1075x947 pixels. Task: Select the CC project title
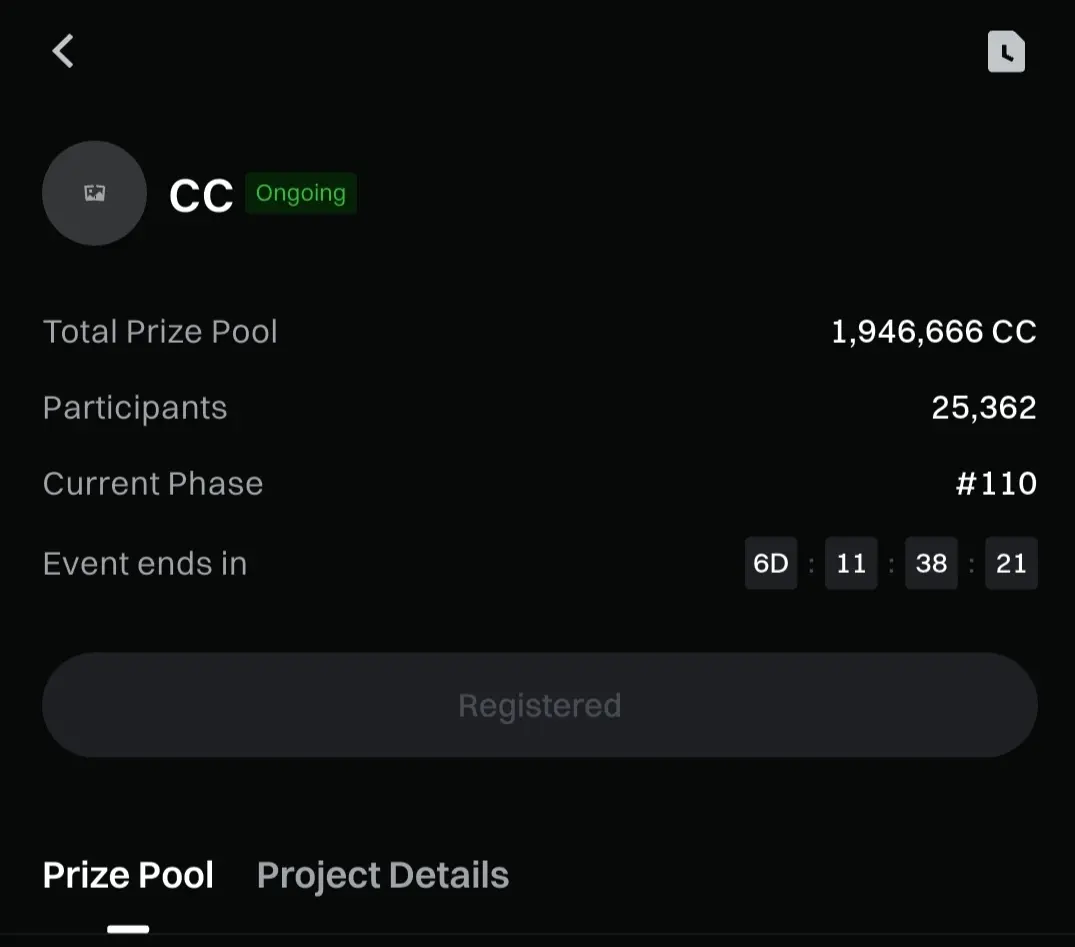pyautogui.click(x=201, y=196)
